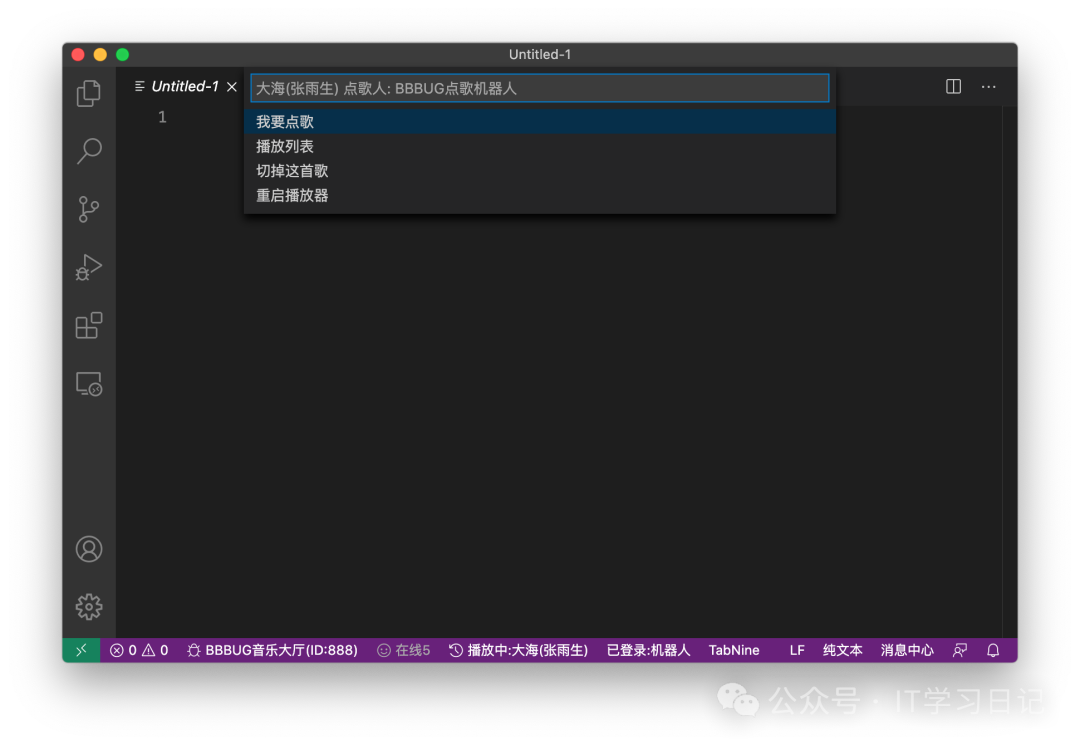
Task: Select 播放列表 from the quick pick list
Action: pos(285,147)
